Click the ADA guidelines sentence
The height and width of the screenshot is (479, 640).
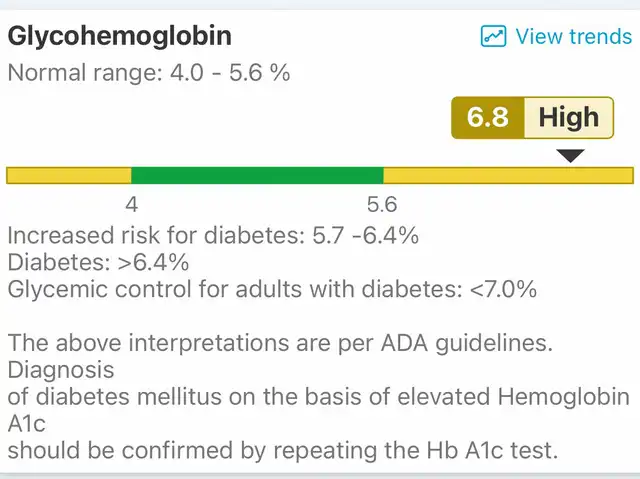click(x=280, y=343)
